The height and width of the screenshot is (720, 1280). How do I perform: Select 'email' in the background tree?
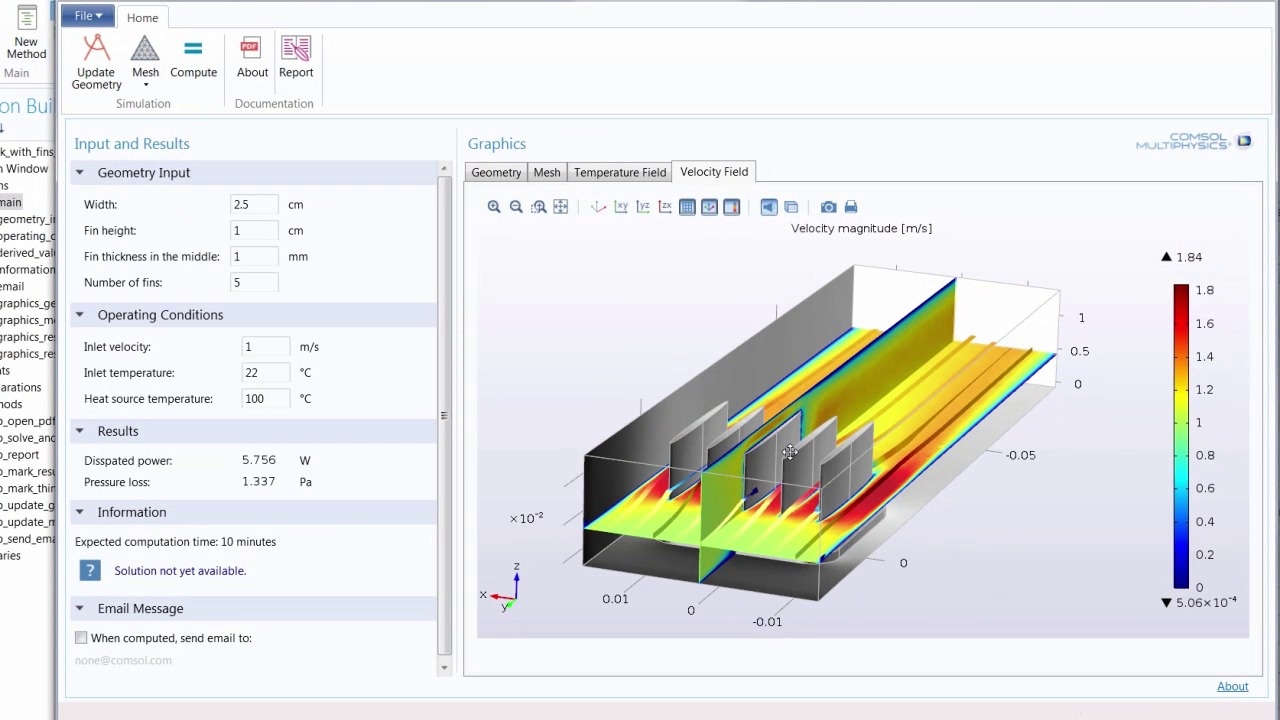(12, 286)
